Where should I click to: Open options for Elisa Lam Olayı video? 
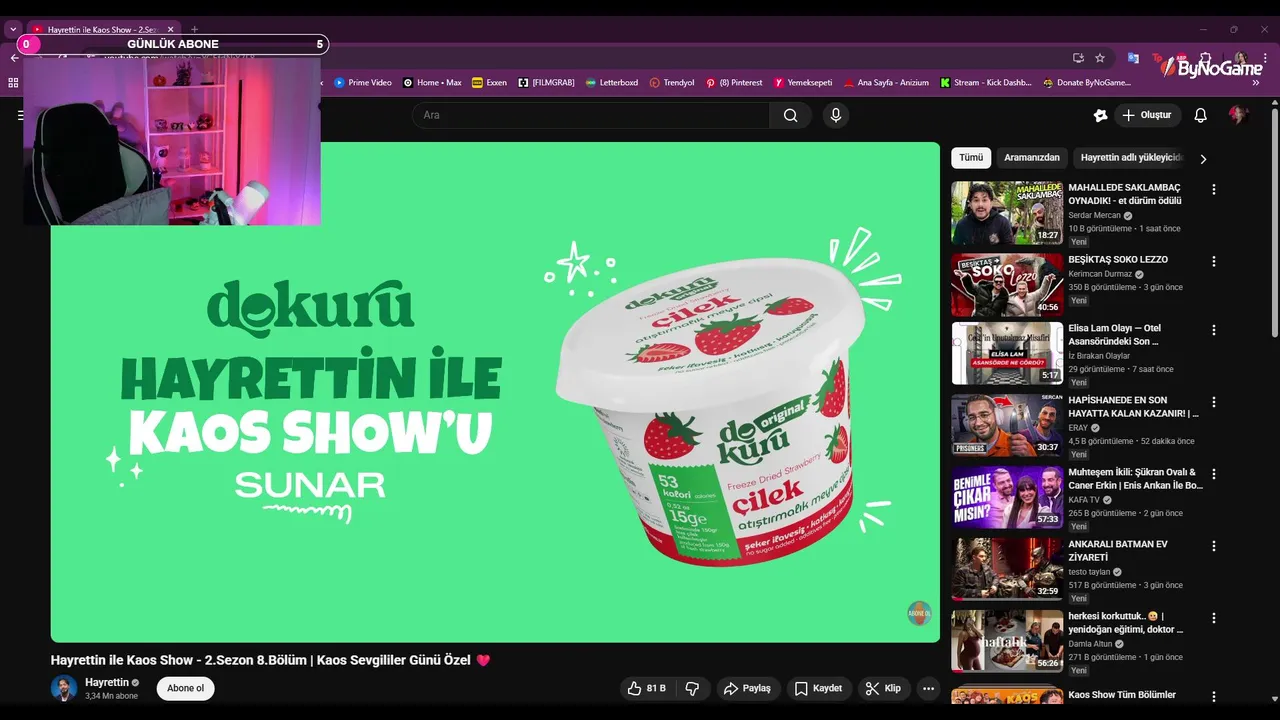(1214, 330)
